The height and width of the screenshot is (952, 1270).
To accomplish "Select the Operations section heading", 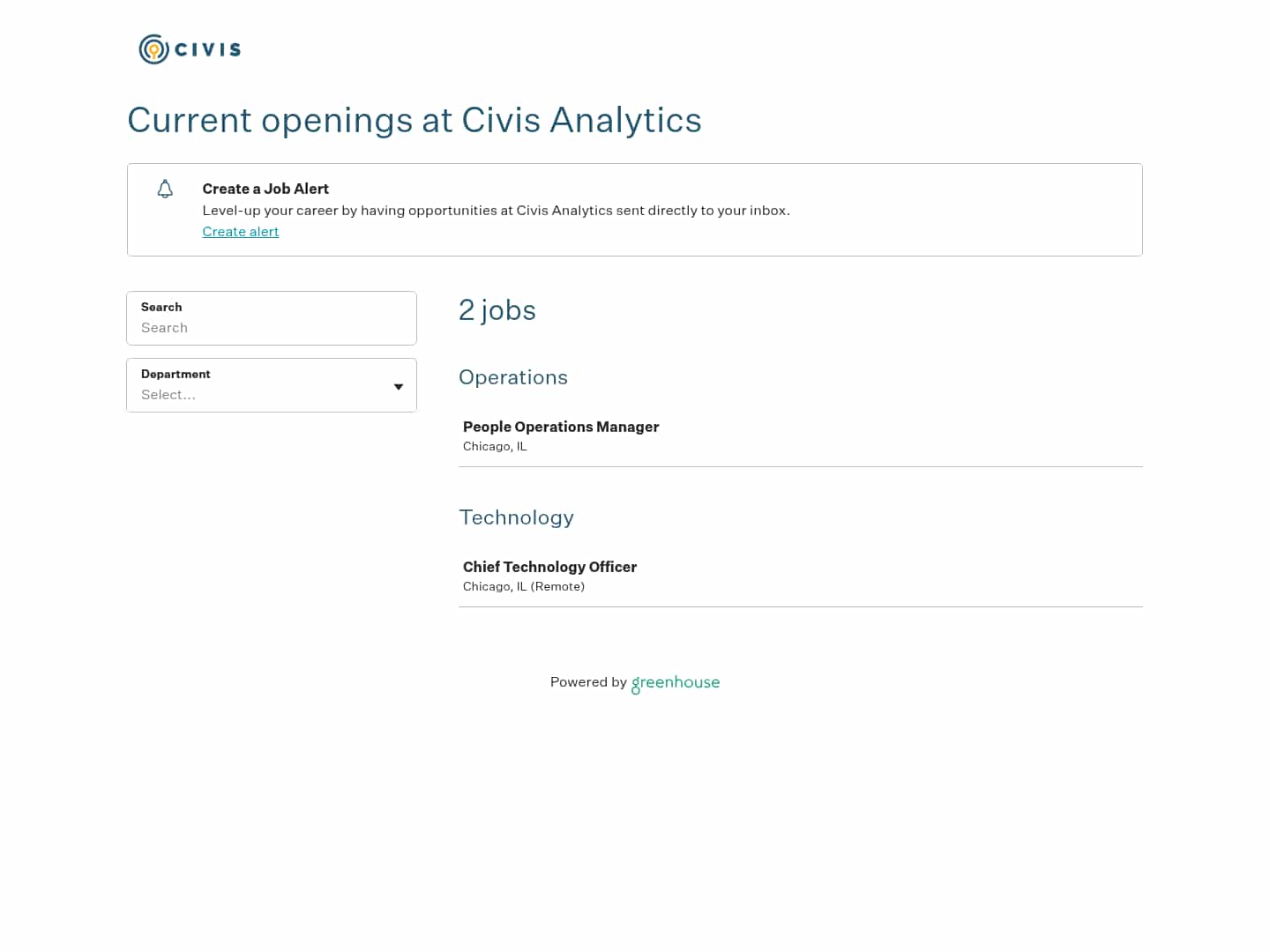I will coord(513,377).
